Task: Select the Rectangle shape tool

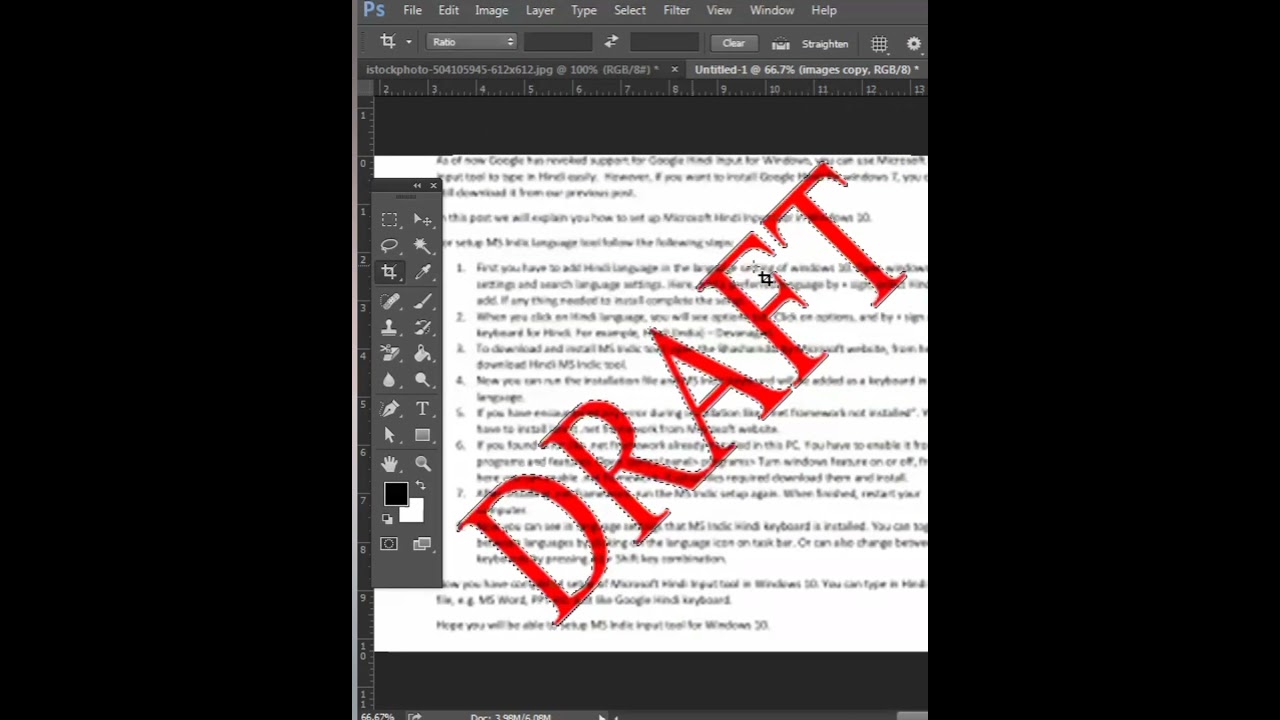Action: [423, 435]
